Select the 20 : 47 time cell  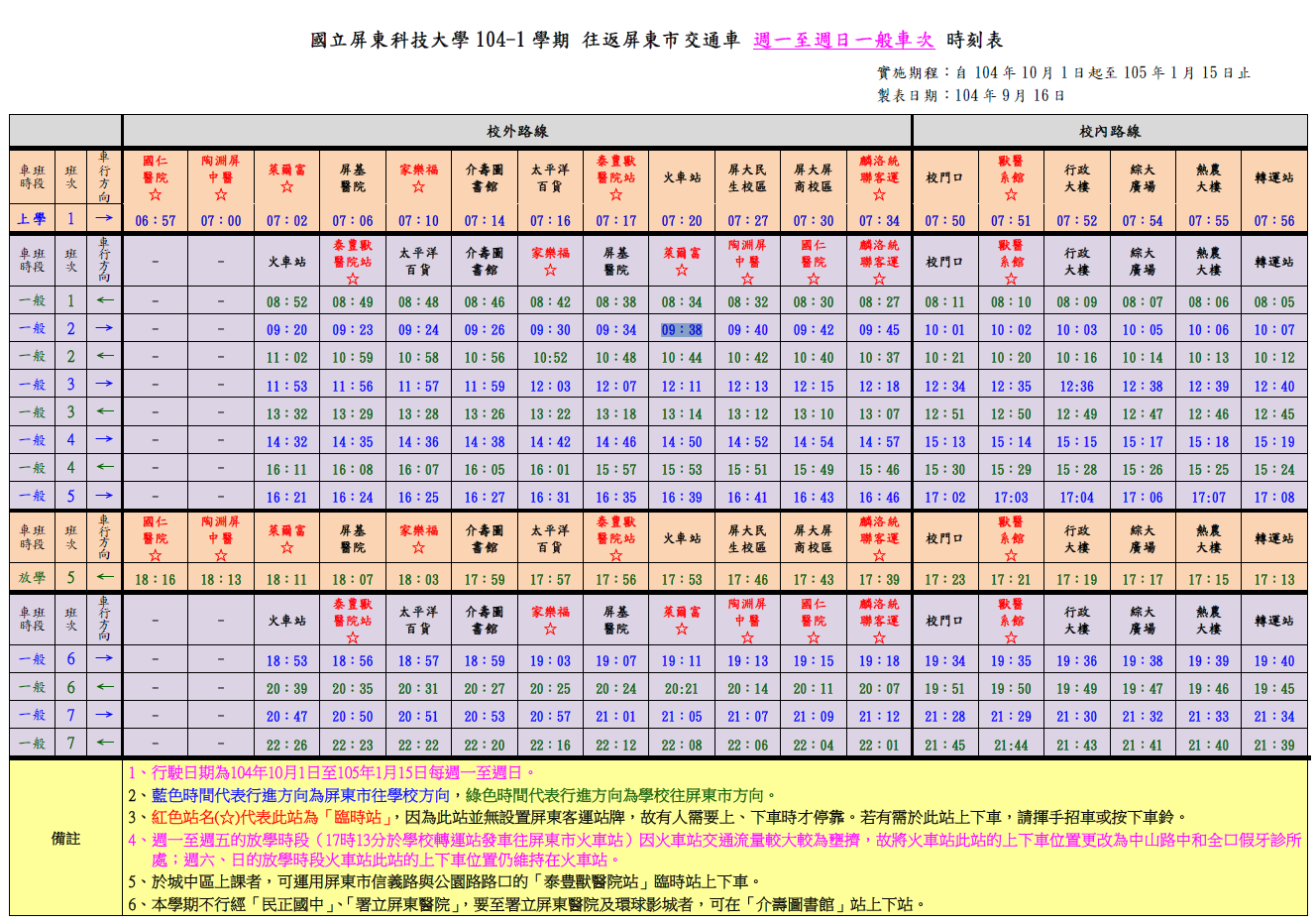tap(286, 717)
